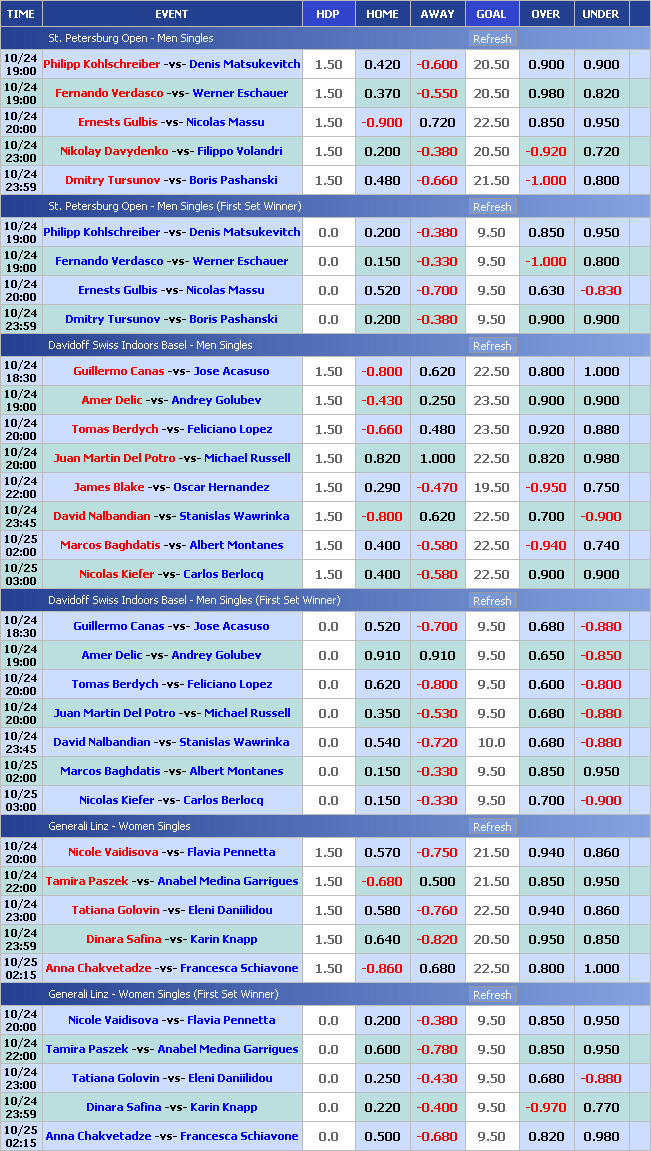Pick home odds 0.290 for Blake vs Hernandez
651x1151 pixels.
(x=382, y=487)
